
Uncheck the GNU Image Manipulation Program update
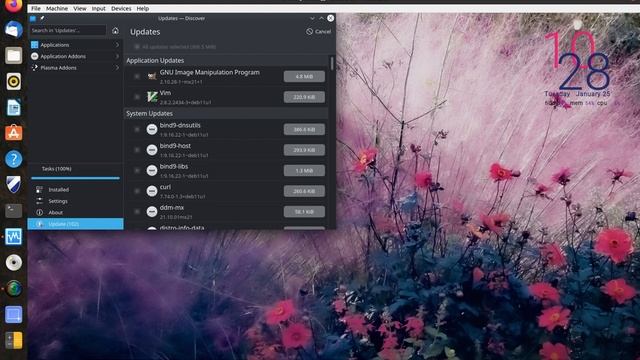click(x=137, y=76)
